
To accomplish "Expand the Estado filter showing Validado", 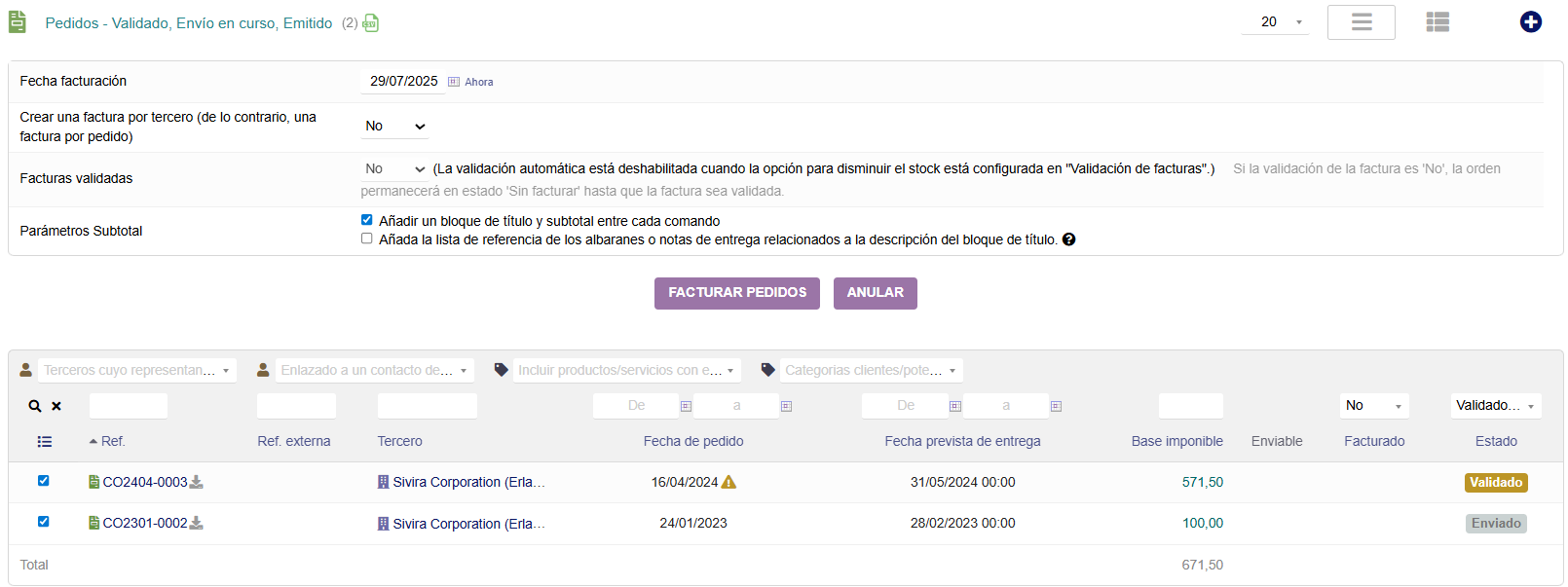I will 1495,406.
